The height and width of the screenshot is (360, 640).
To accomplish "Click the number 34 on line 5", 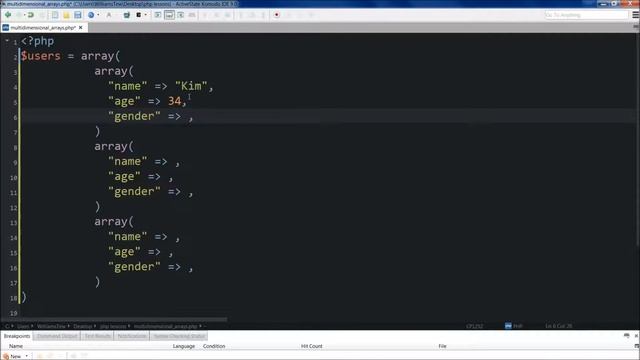I will point(174,101).
